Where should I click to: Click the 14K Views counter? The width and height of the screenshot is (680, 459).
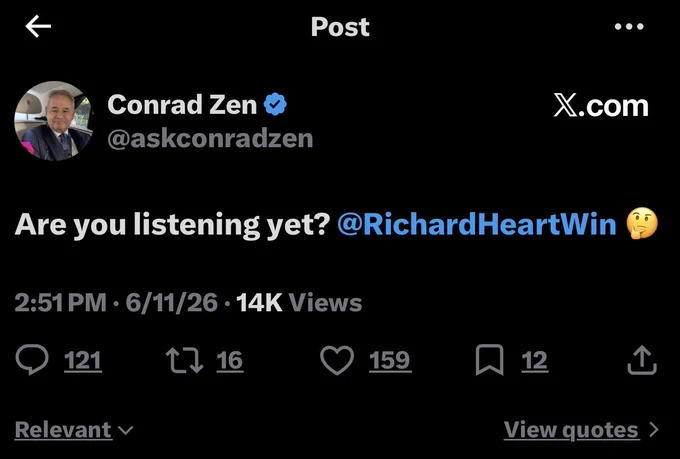click(299, 302)
